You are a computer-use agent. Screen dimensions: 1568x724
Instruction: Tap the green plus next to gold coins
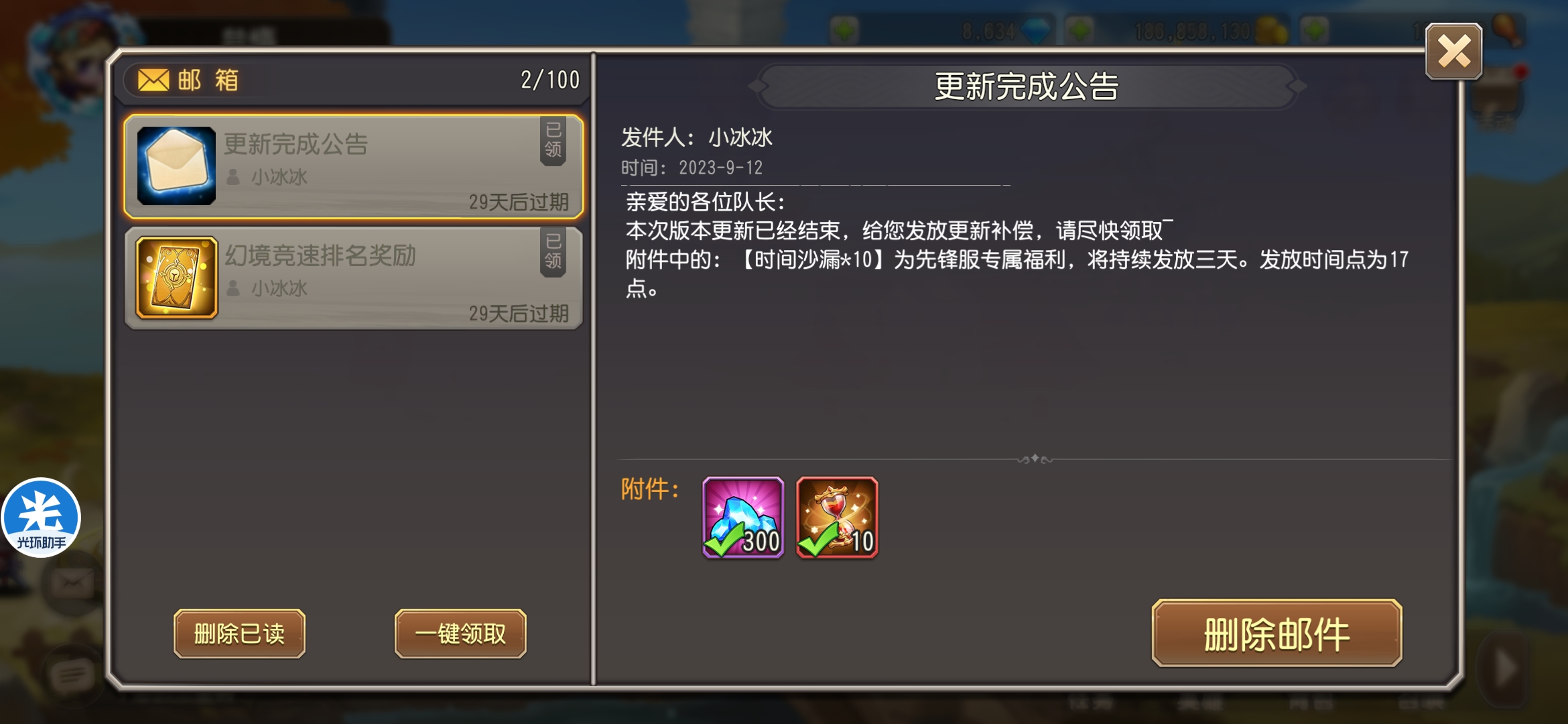(x=1080, y=30)
